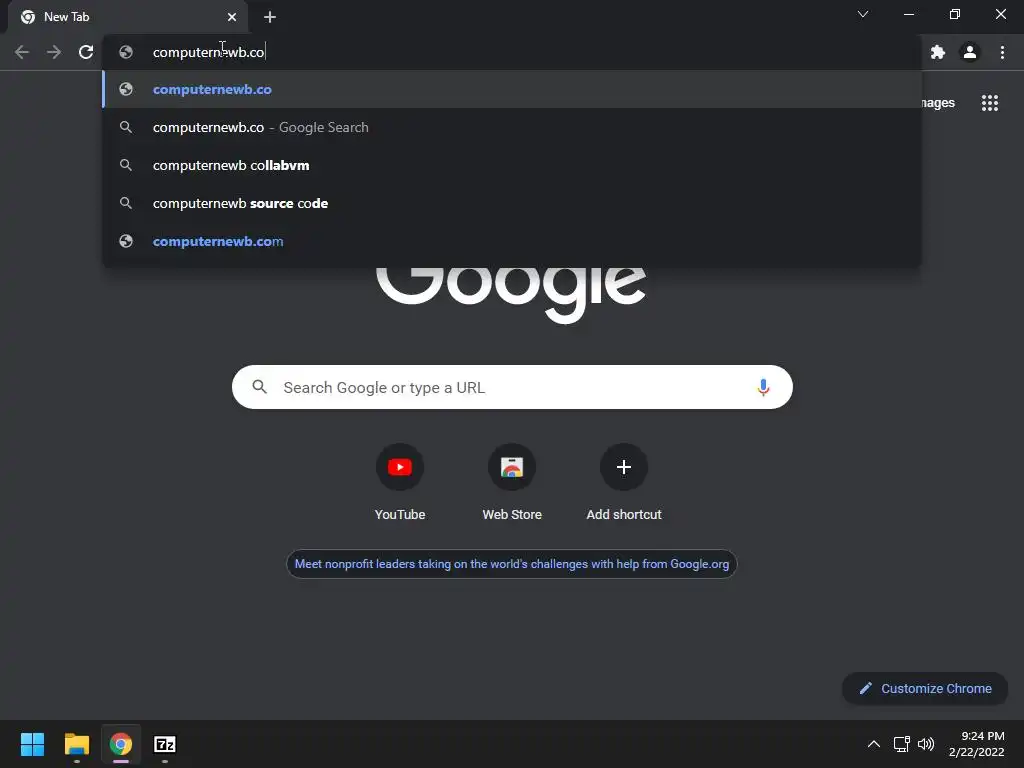
Task: Click the globe icon in the address bar
Action: [x=126, y=52]
